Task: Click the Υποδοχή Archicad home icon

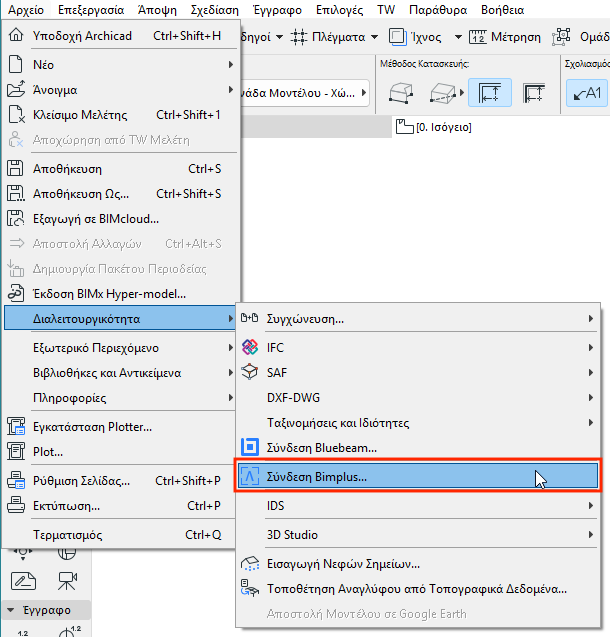Action: (x=16, y=35)
